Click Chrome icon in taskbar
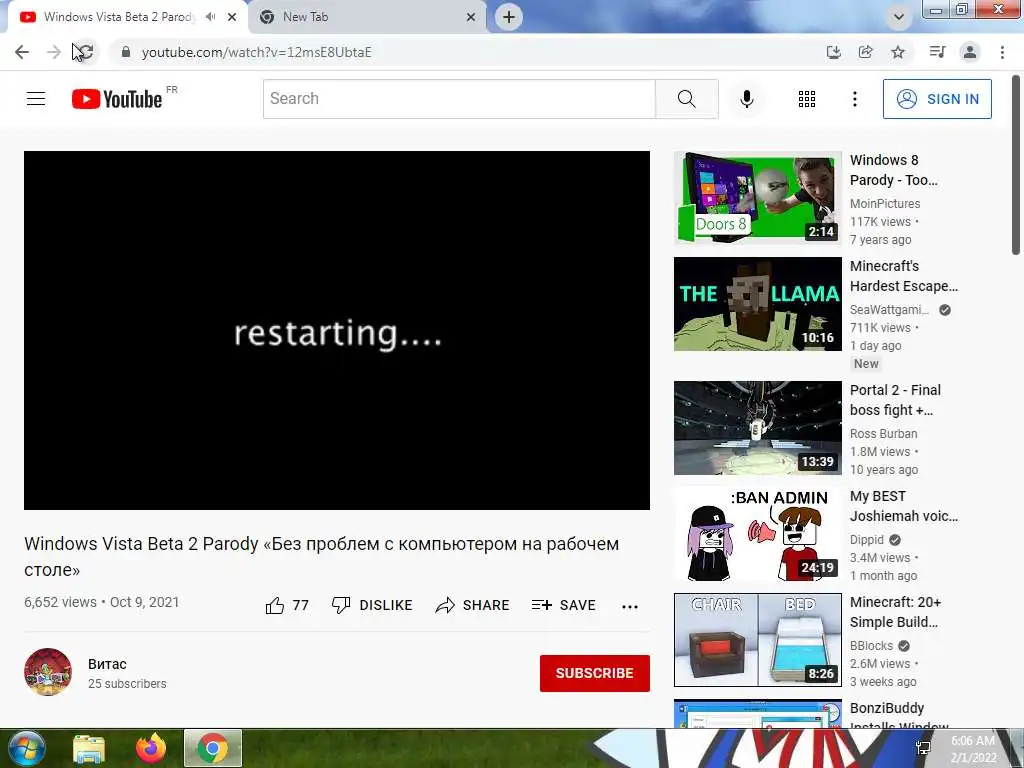Image resolution: width=1024 pixels, height=768 pixels. tap(213, 748)
